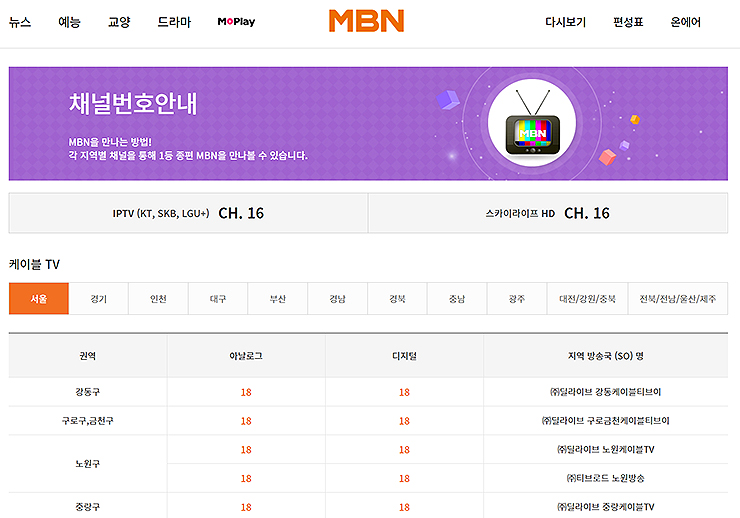Viewport: 740px width, 518px height.
Task: Go to MoPlay
Action: 236,22
